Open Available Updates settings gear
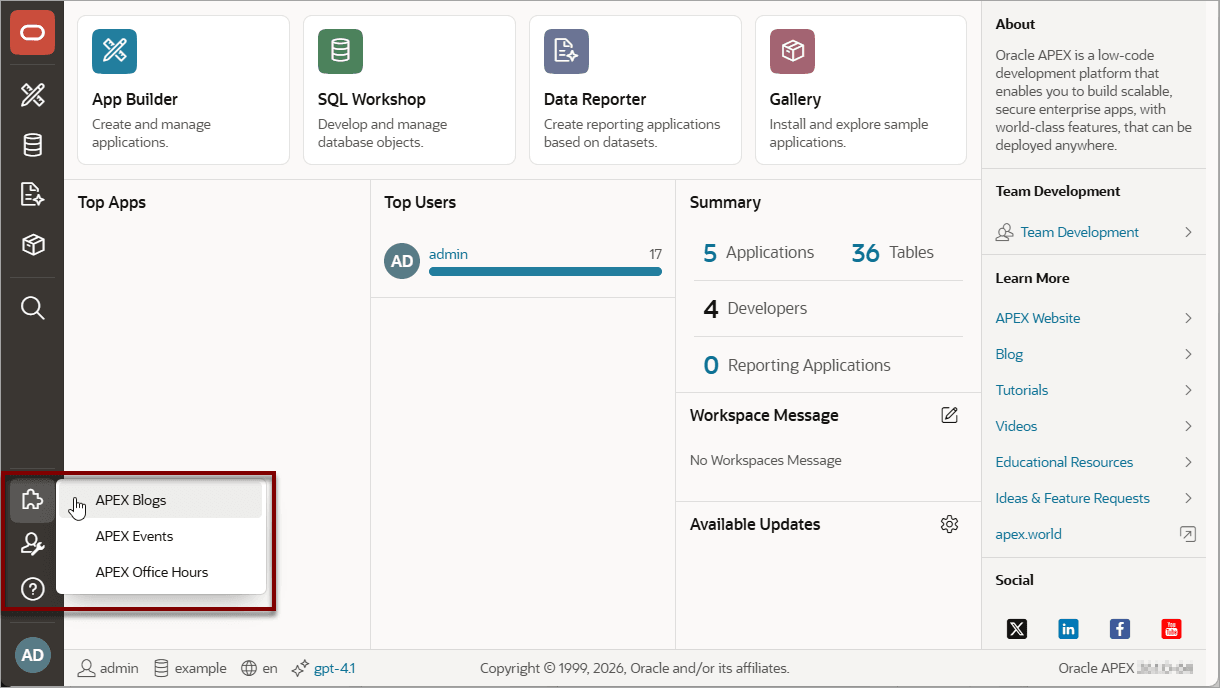The width and height of the screenshot is (1220, 688). (x=950, y=524)
